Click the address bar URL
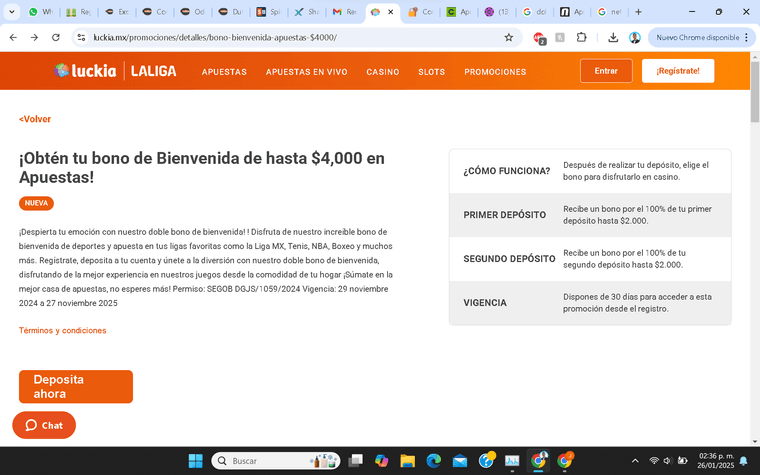 (215, 37)
